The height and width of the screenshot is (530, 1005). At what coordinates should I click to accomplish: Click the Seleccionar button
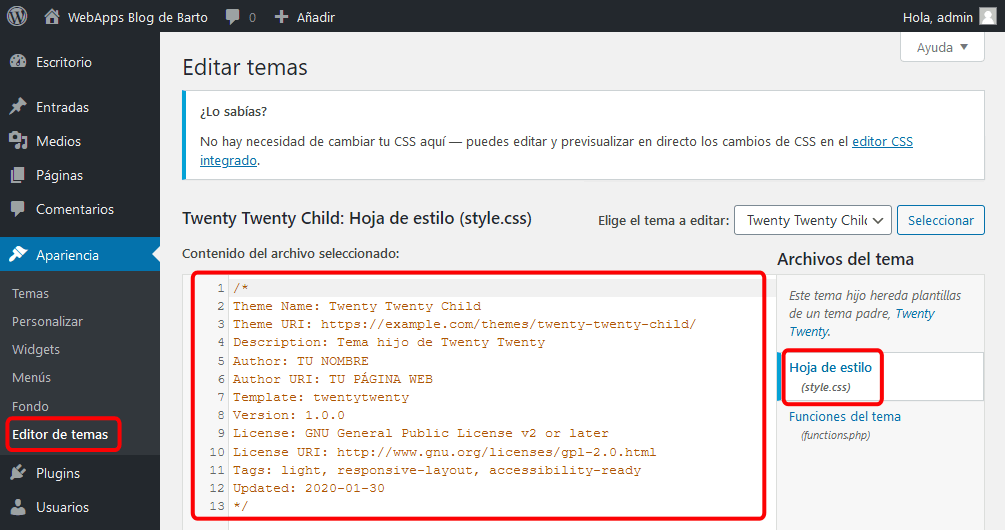click(x=940, y=220)
